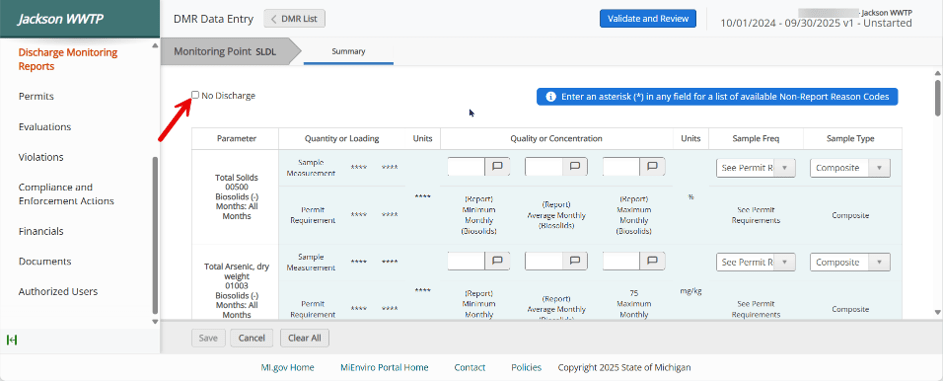Click the info icon in the asterisk banner

pyautogui.click(x=550, y=97)
